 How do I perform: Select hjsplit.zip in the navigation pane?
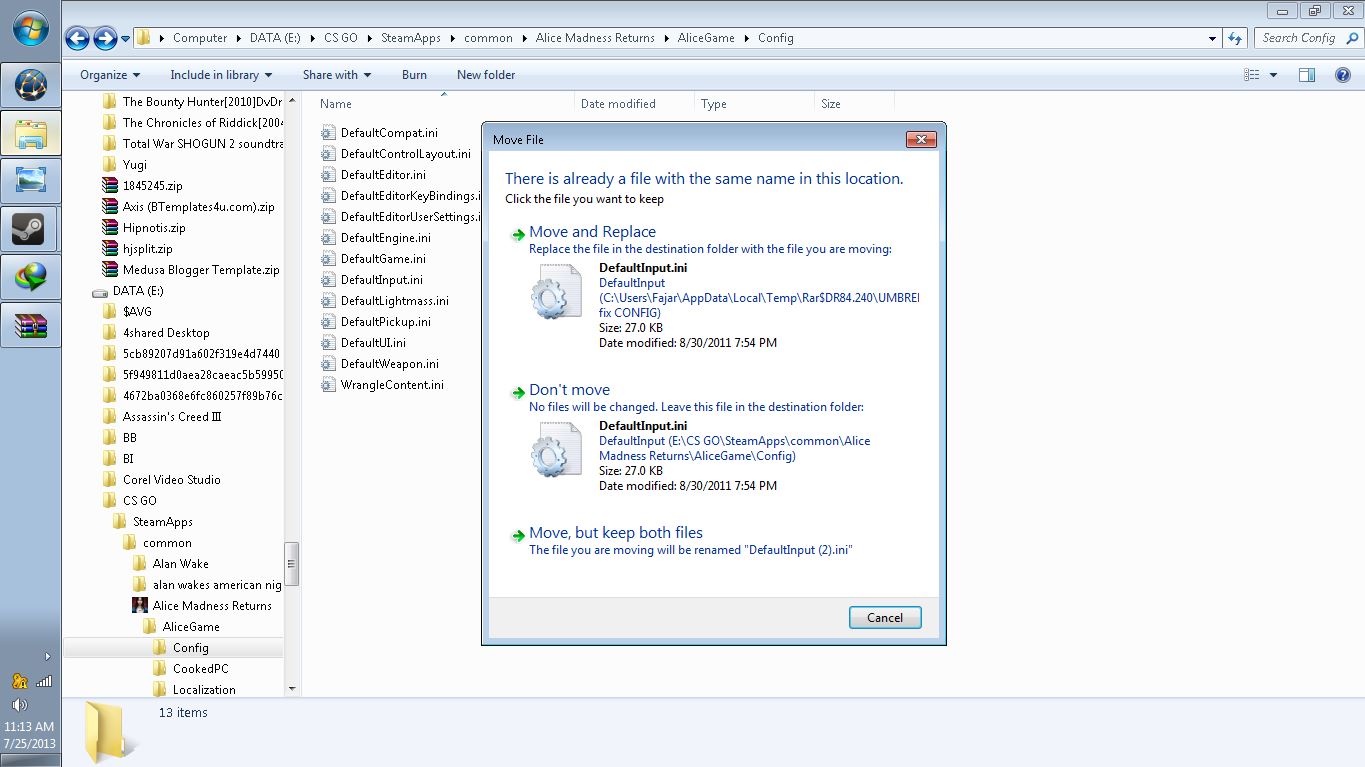137,249
